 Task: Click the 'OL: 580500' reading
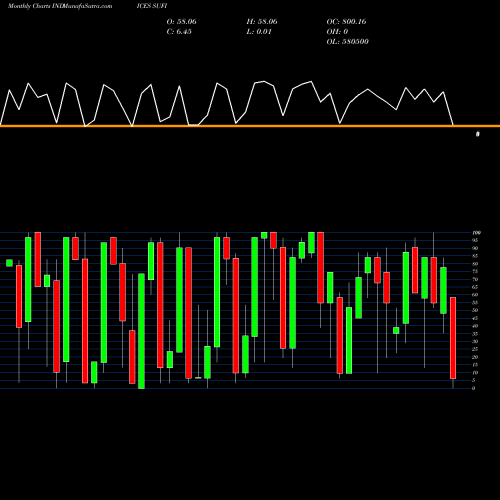click(x=347, y=42)
